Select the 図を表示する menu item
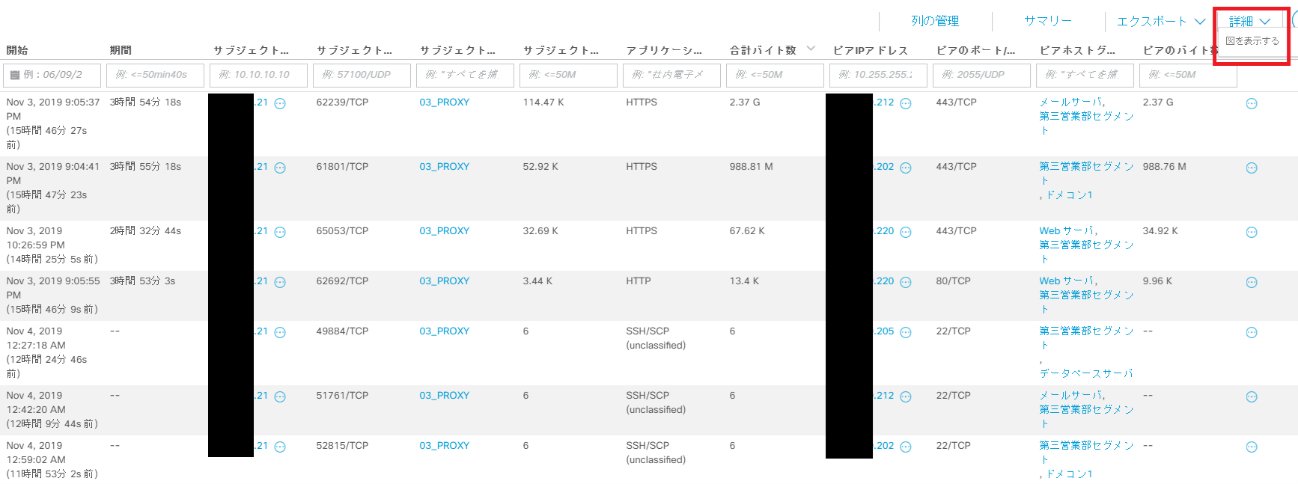The height and width of the screenshot is (484, 1298). pyautogui.click(x=1252, y=42)
